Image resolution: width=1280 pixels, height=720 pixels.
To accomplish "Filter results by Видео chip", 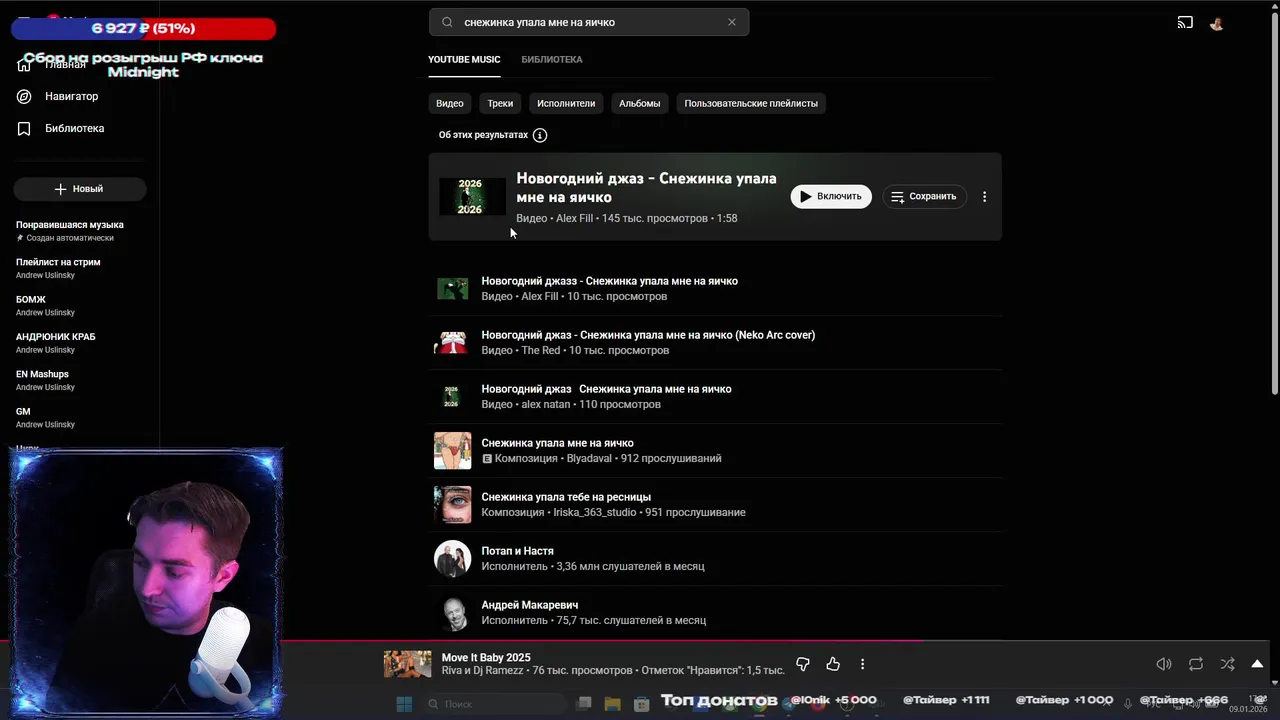I will [449, 103].
